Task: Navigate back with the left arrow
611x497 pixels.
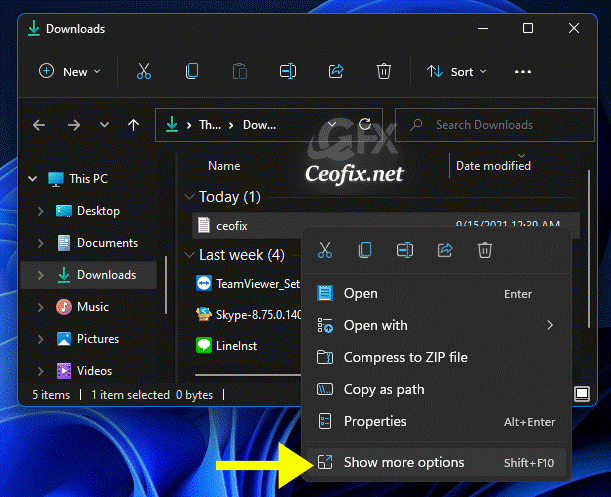Action: pyautogui.click(x=39, y=125)
